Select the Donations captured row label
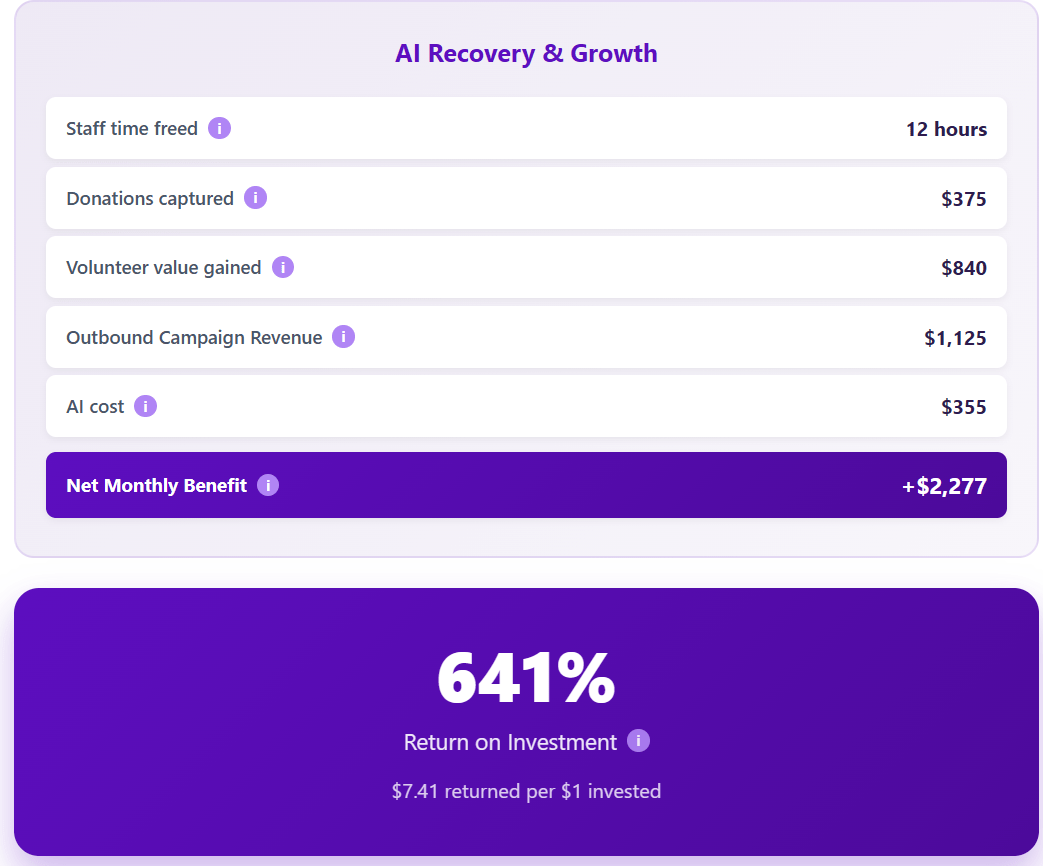The width and height of the screenshot is (1043, 866). pos(150,198)
